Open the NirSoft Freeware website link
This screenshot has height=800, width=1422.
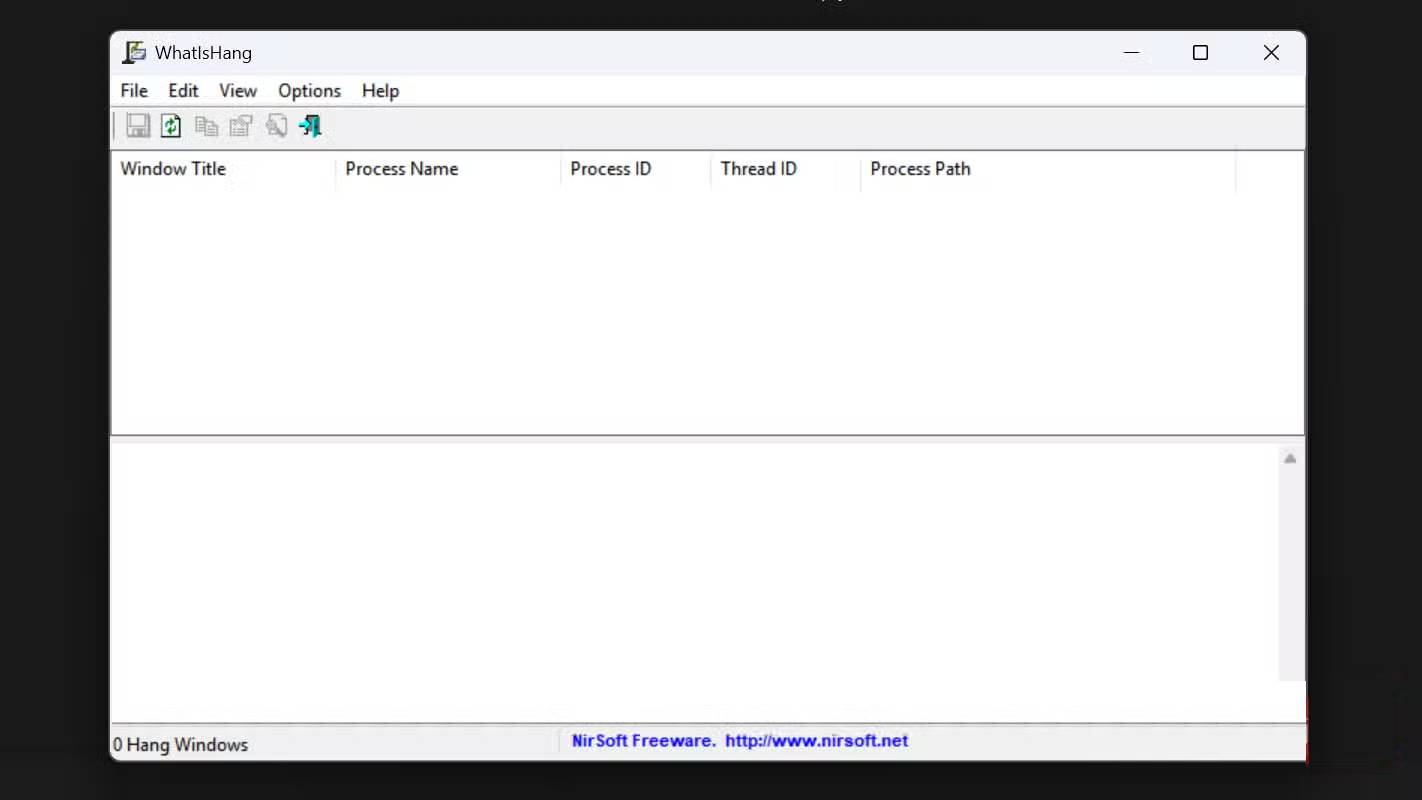pyautogui.click(x=740, y=741)
